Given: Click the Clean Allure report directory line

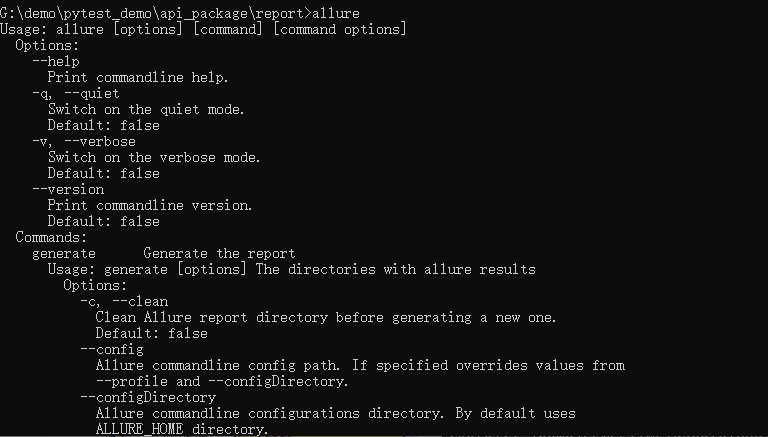Looking at the screenshot, I should pos(326,317).
